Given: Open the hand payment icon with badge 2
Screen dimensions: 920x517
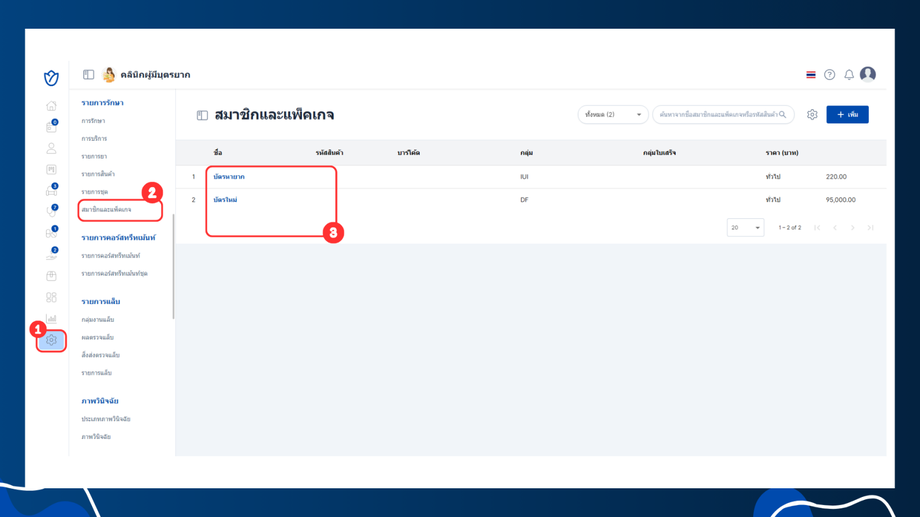Looking at the screenshot, I should (51, 254).
